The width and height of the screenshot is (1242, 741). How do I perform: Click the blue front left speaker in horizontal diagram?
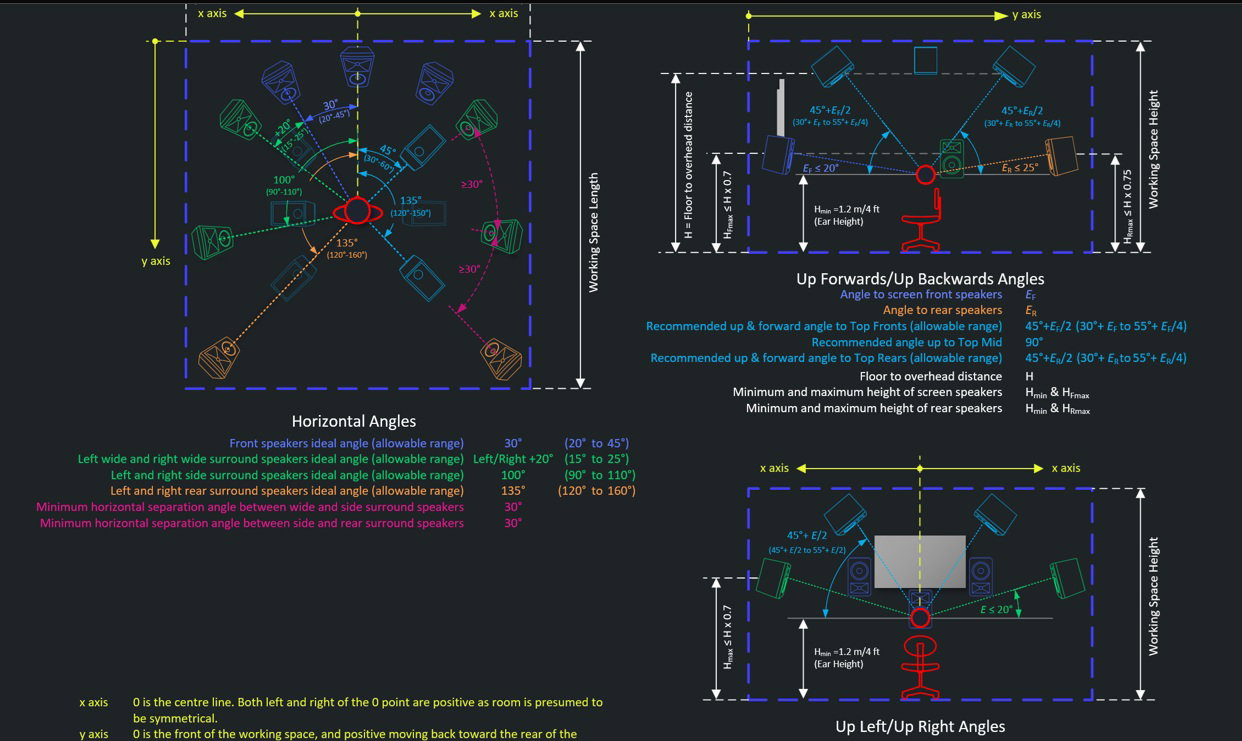(282, 81)
